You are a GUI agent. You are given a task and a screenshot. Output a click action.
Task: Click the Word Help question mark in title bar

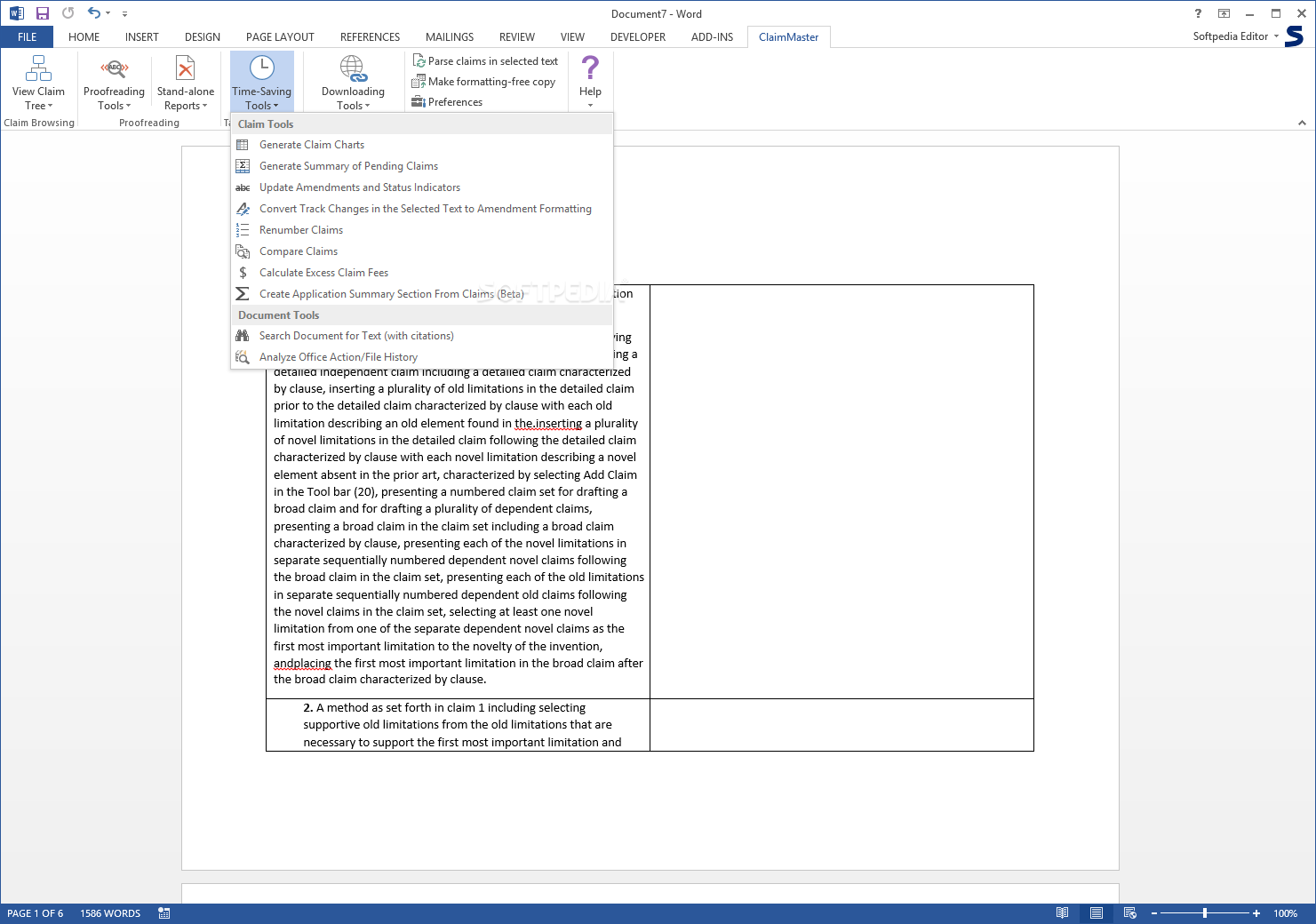1198,13
